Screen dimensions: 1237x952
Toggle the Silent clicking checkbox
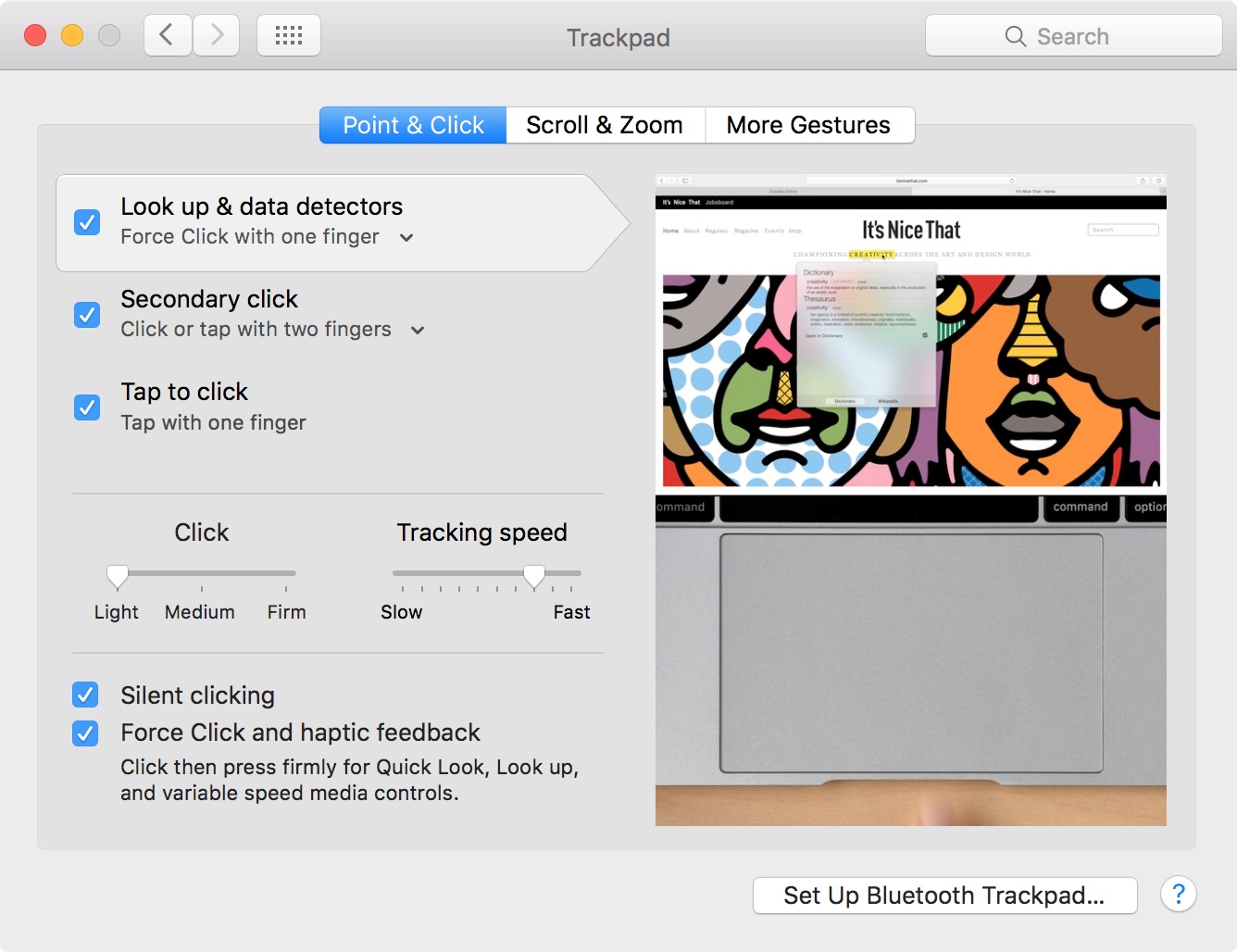point(85,695)
